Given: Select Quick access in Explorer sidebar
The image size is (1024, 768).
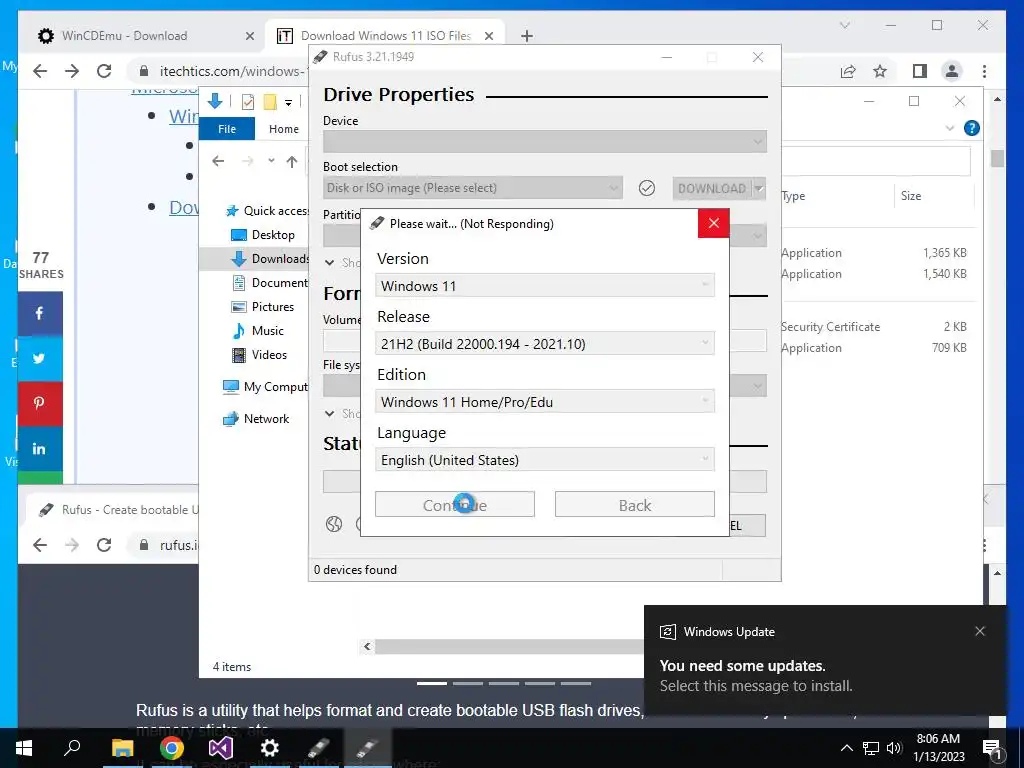Looking at the screenshot, I should pos(267,210).
